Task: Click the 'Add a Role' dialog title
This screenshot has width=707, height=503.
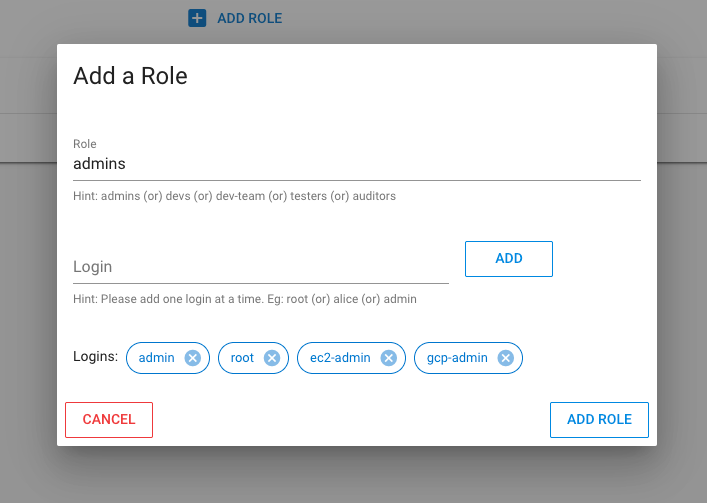Action: (x=131, y=76)
